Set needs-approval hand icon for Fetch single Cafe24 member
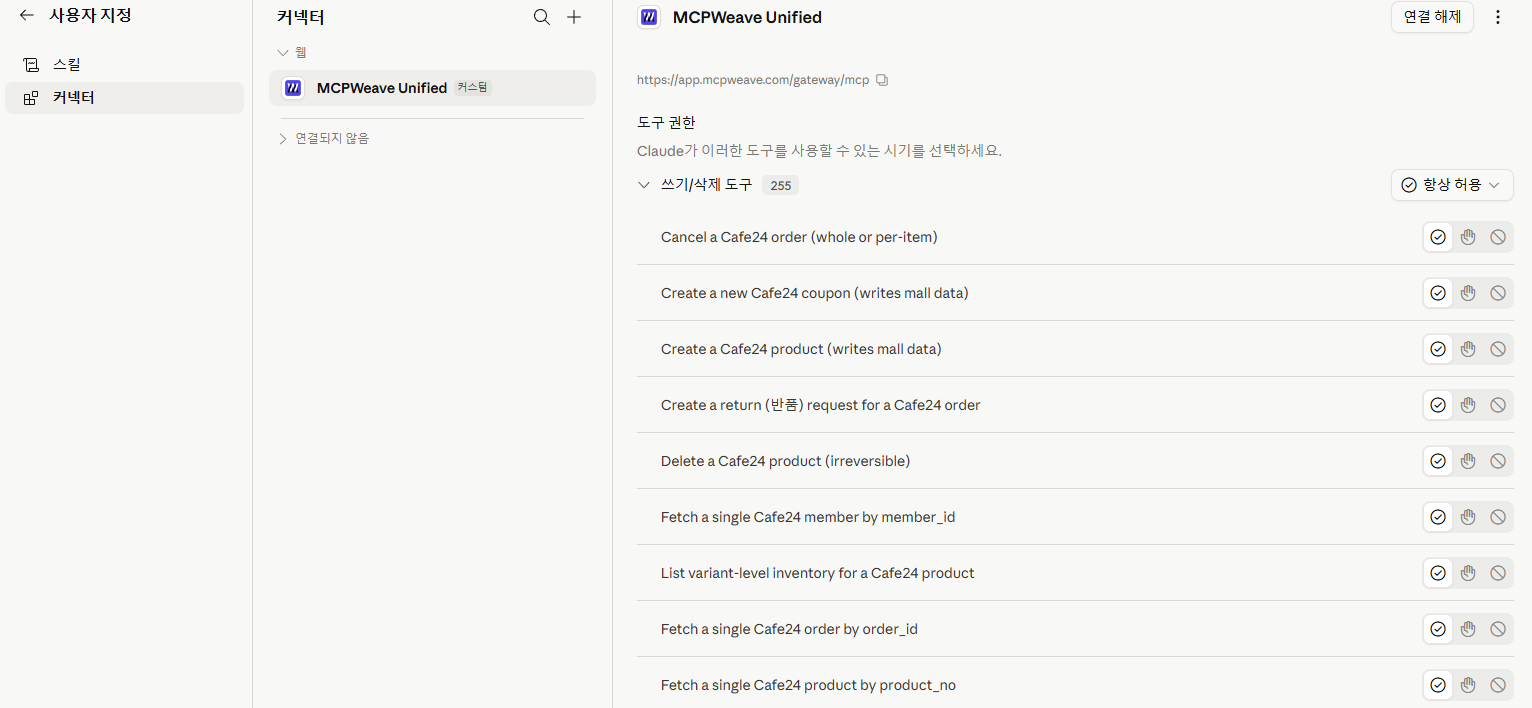1532x708 pixels. (x=1468, y=517)
